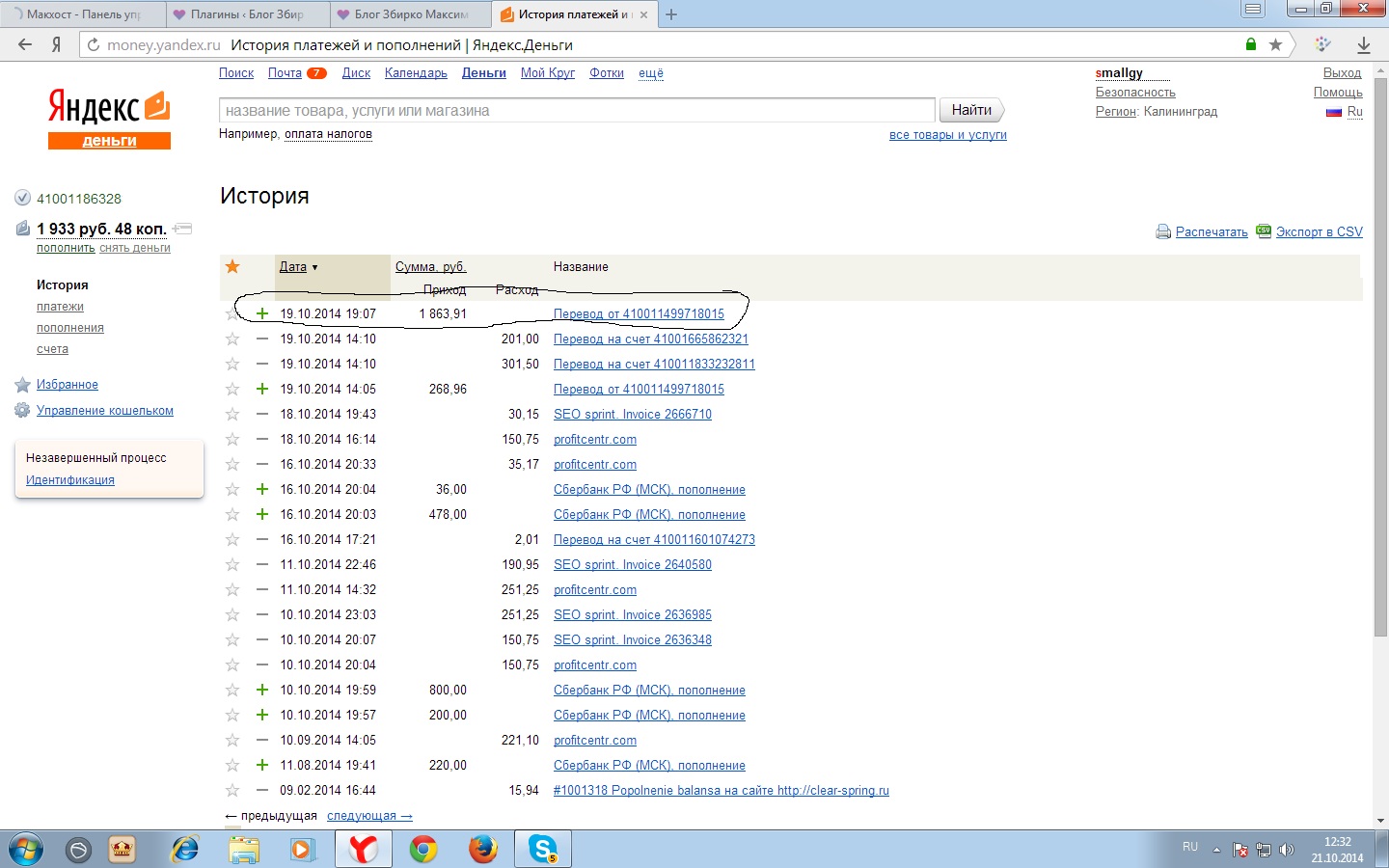Open Календарь in the top navigation
The width and height of the screenshot is (1389, 868).
point(416,73)
